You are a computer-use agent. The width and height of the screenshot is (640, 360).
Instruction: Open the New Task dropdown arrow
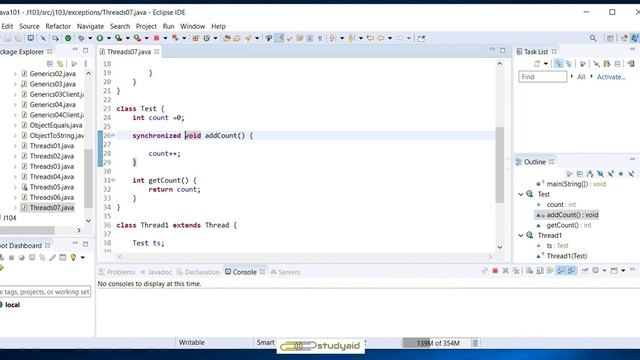(546, 64)
